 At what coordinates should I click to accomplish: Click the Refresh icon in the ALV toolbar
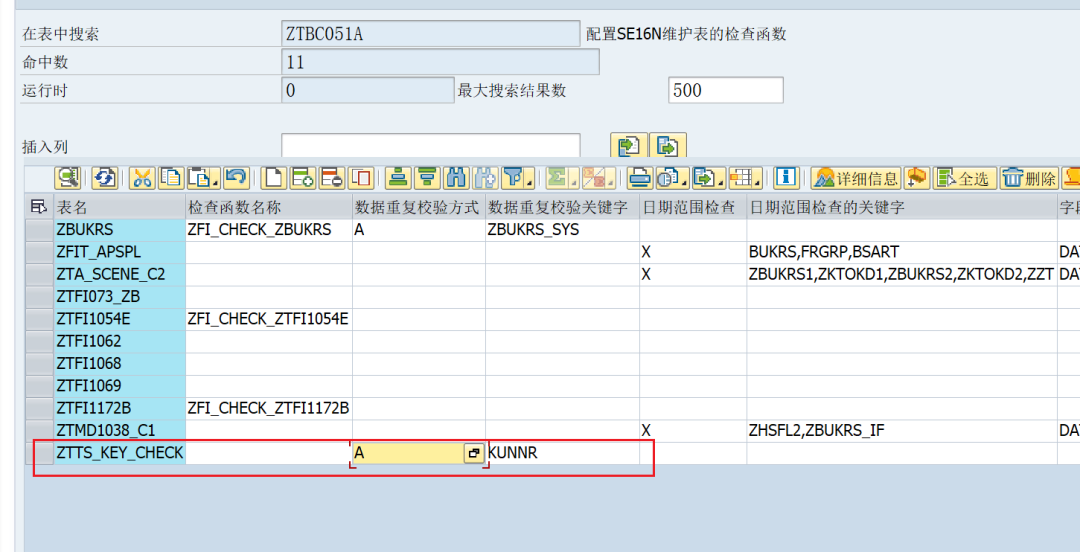(105, 177)
